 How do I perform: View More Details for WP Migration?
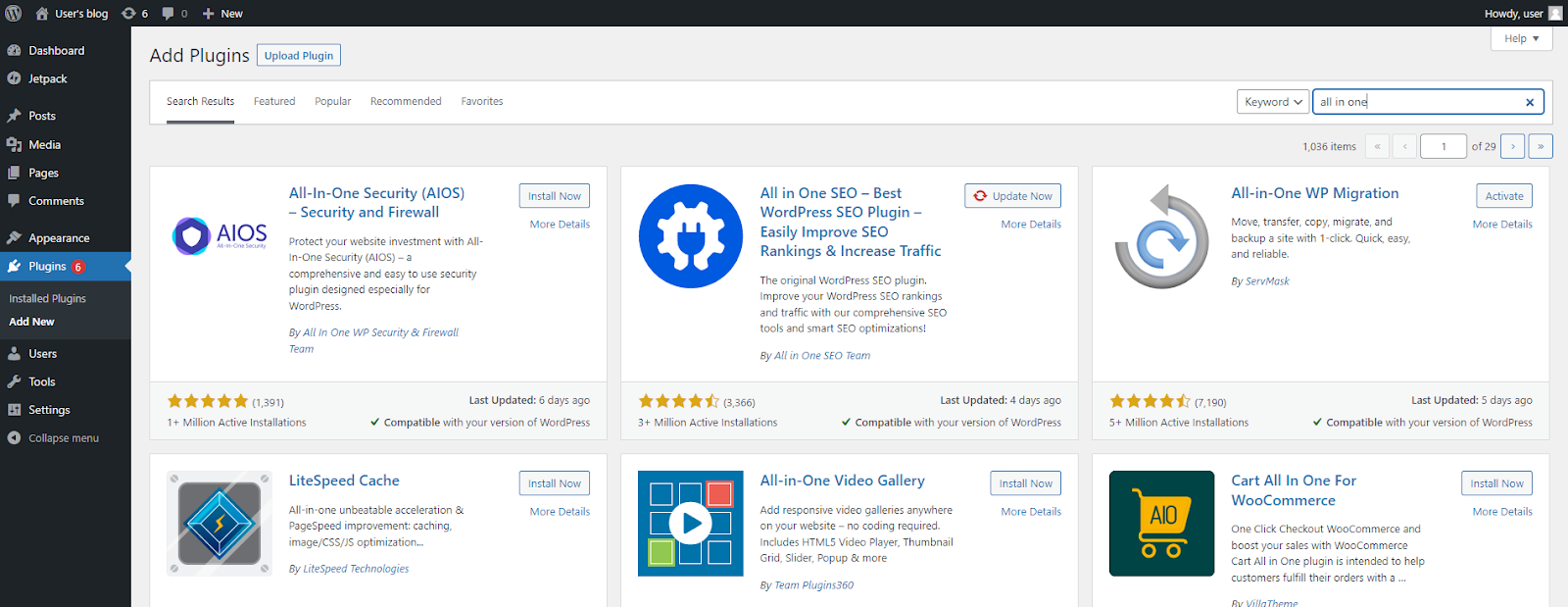[1502, 225]
